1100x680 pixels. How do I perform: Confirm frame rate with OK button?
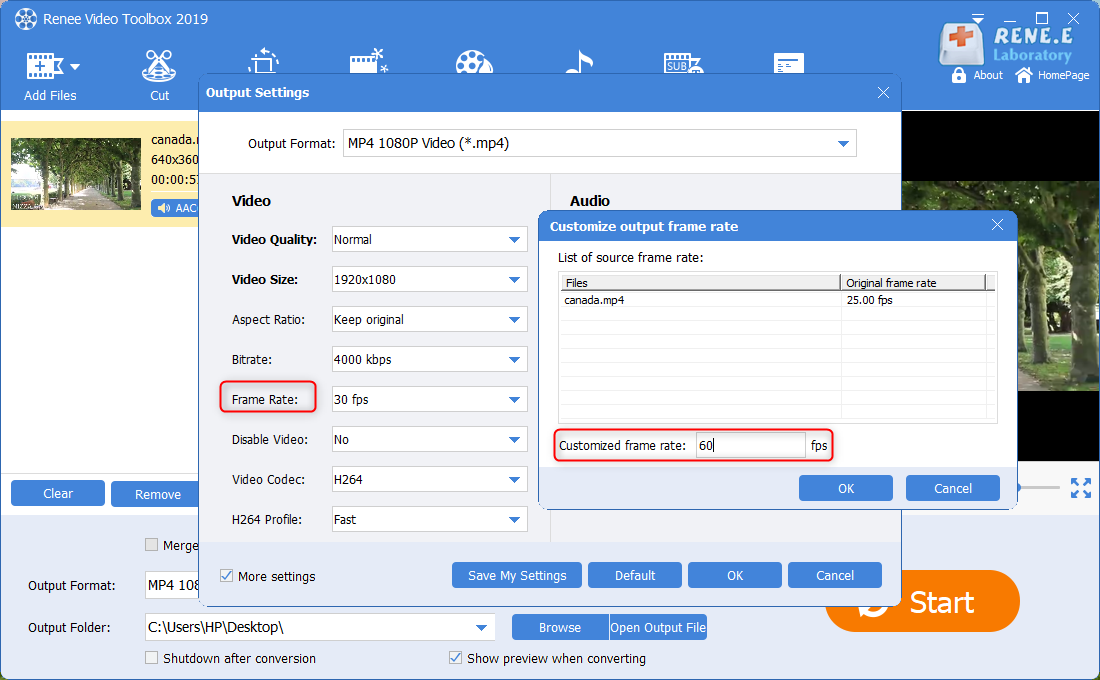point(845,488)
